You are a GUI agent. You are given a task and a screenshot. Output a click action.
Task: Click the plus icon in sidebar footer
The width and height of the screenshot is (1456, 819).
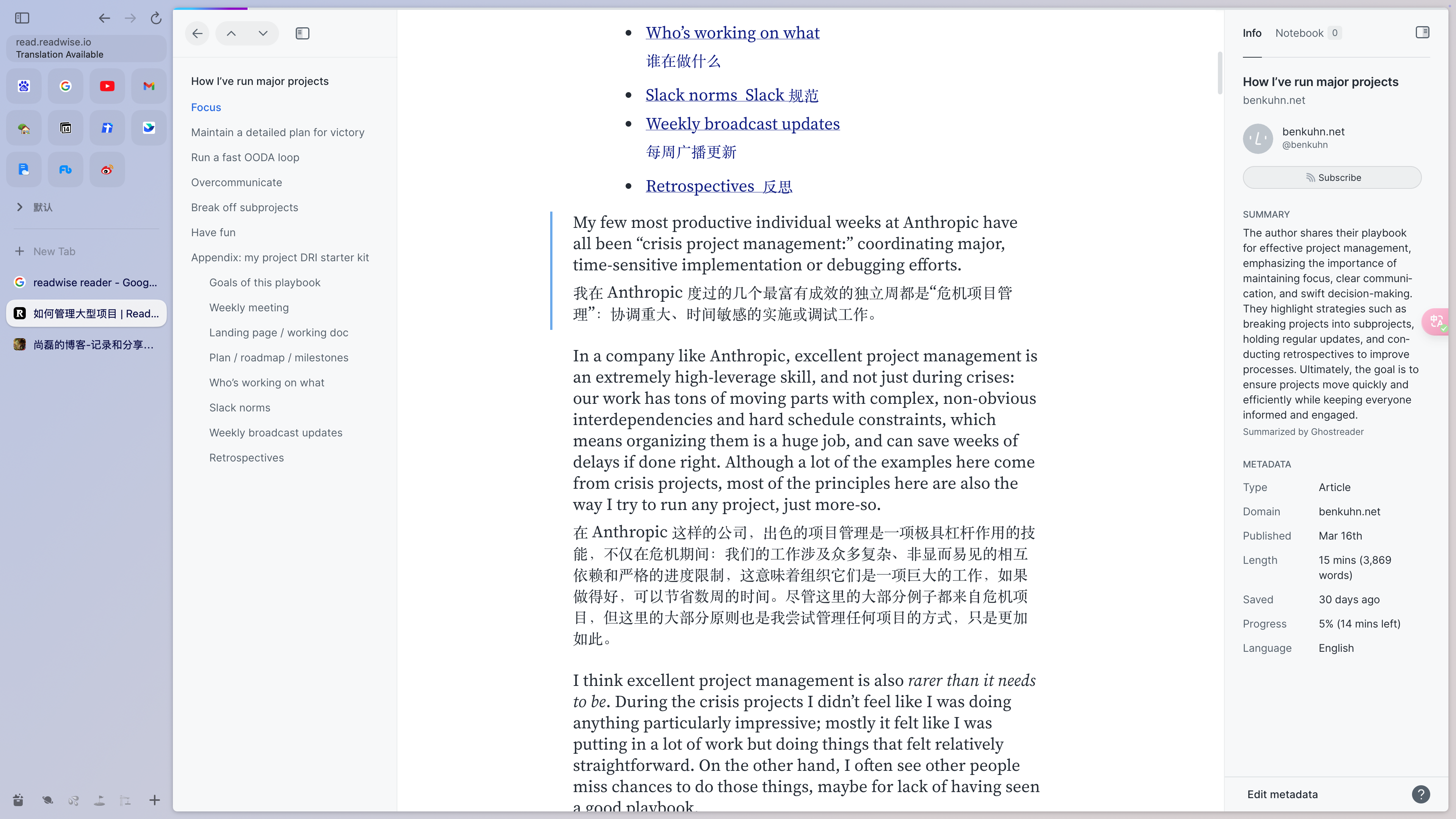coord(154,800)
